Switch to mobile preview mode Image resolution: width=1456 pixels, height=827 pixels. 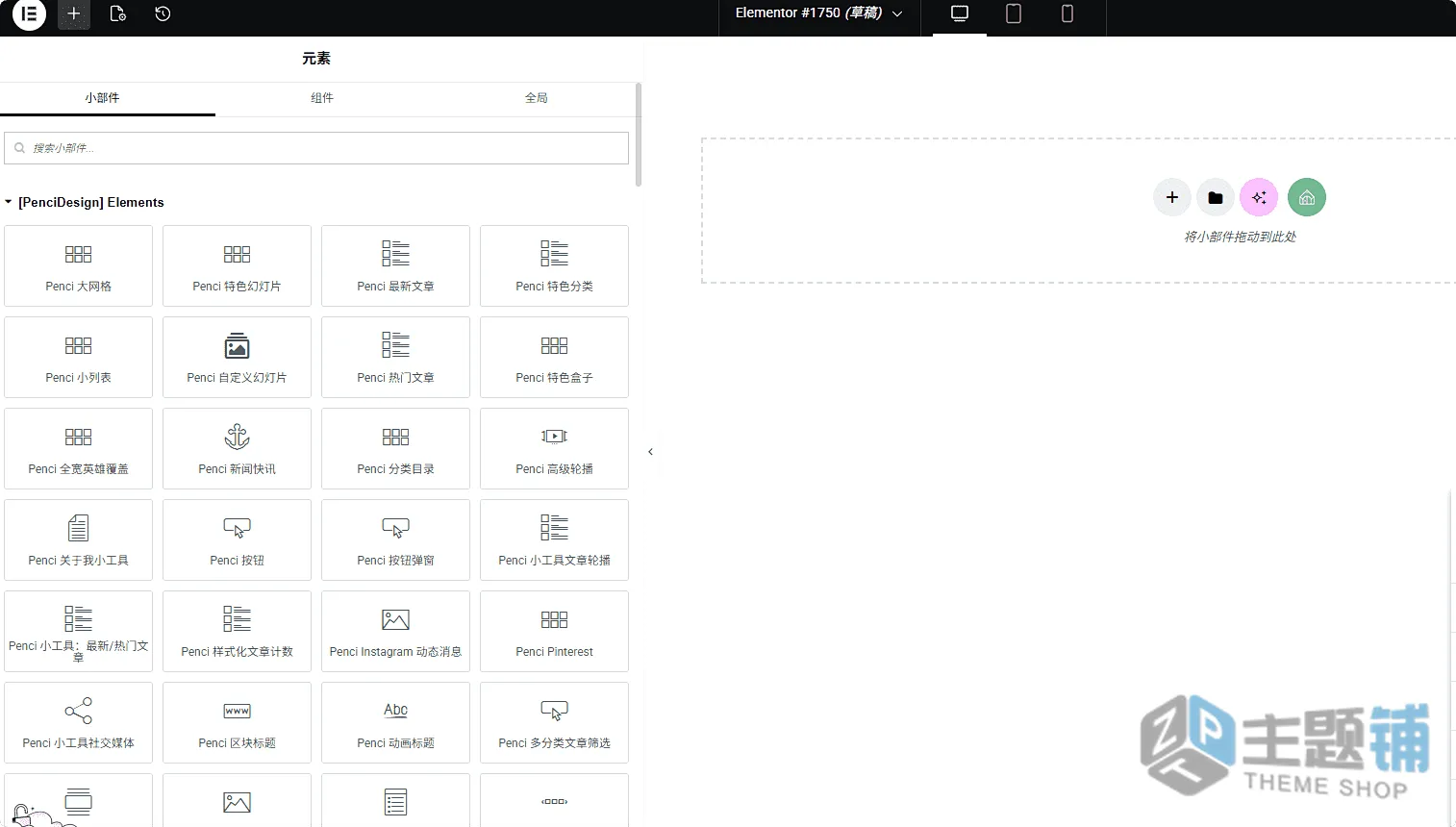pyautogui.click(x=1067, y=14)
